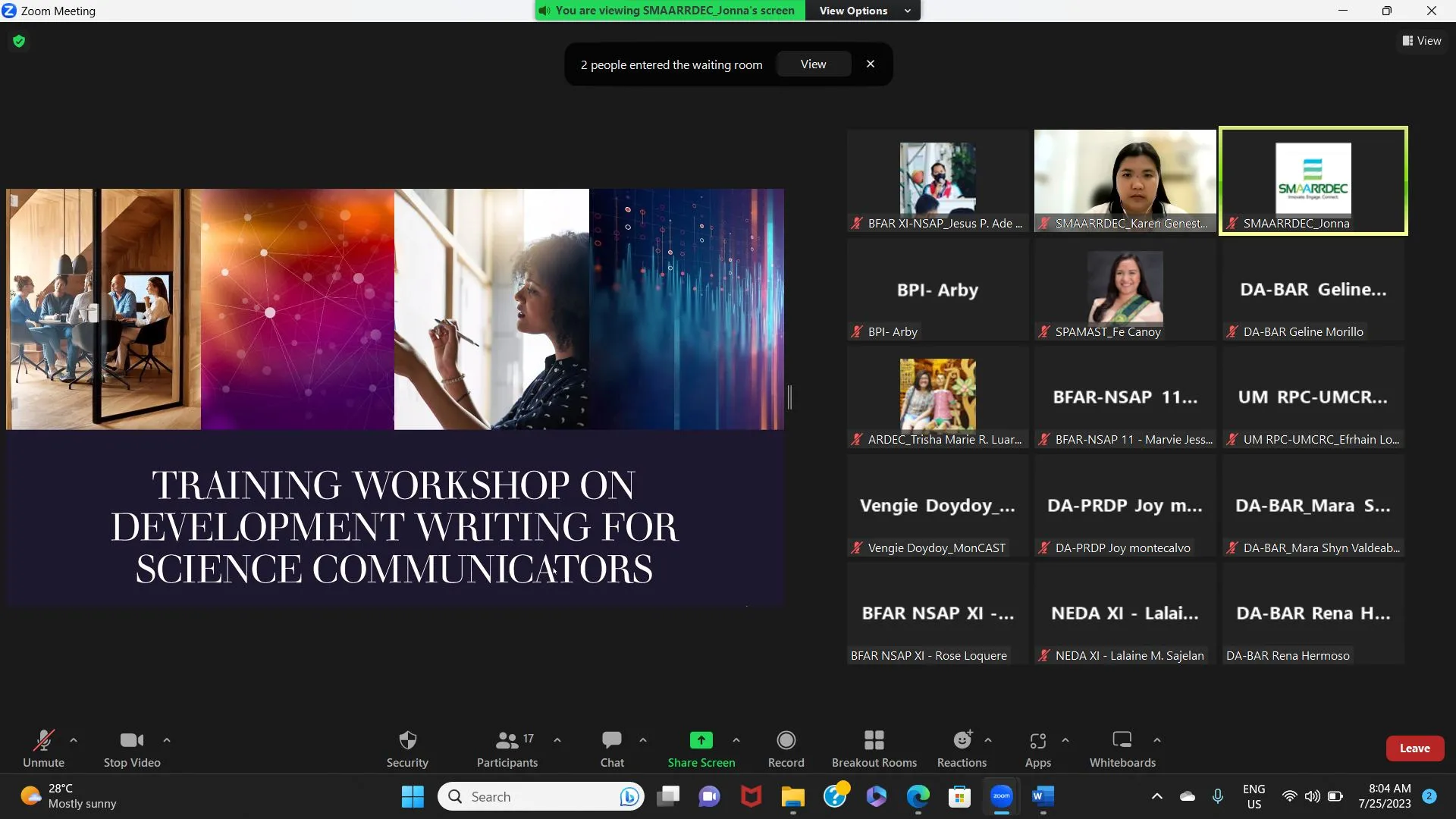Expand video options arrow beside Stop Video

pyautogui.click(x=167, y=739)
